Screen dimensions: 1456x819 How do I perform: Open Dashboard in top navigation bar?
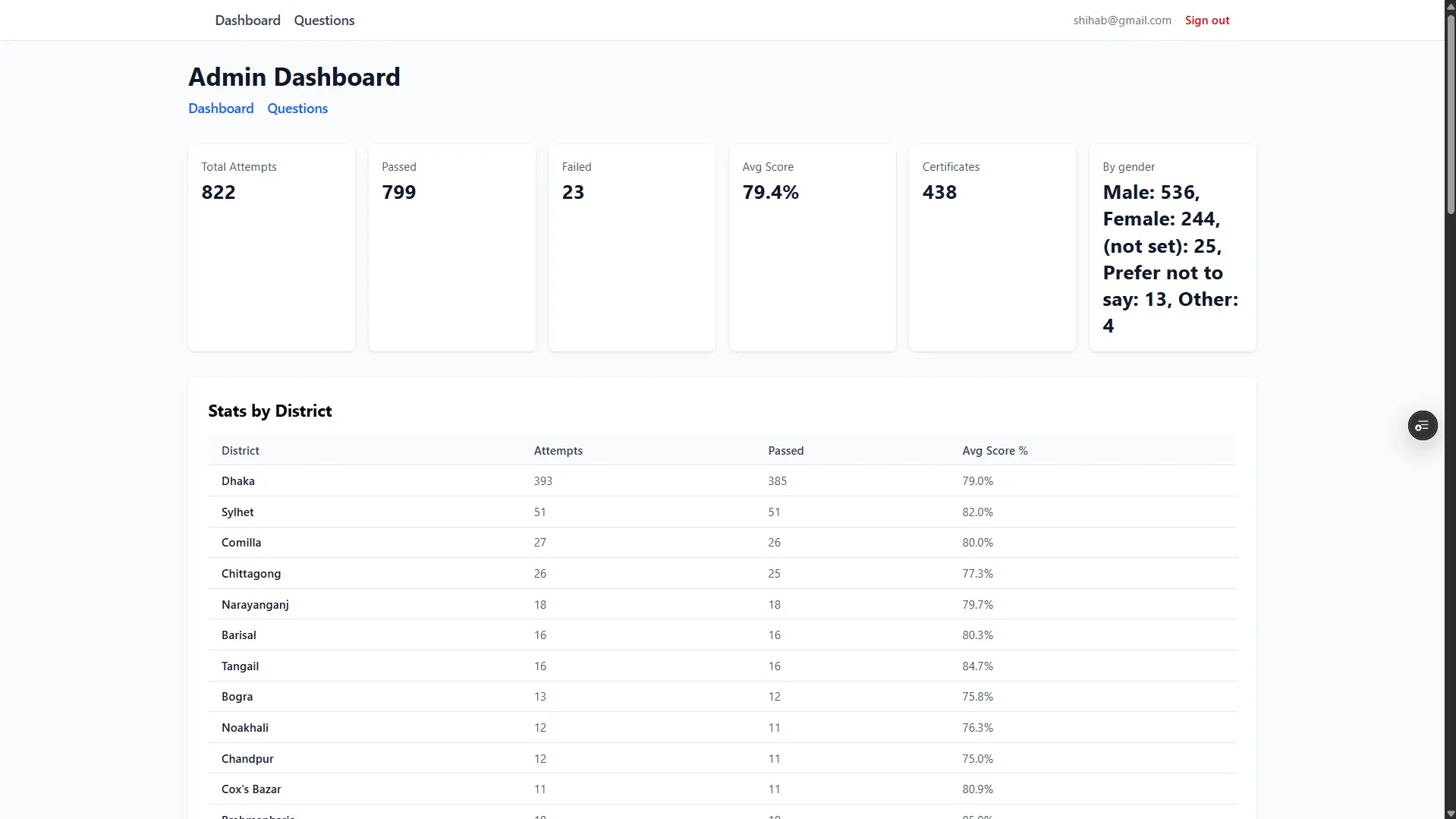click(247, 20)
